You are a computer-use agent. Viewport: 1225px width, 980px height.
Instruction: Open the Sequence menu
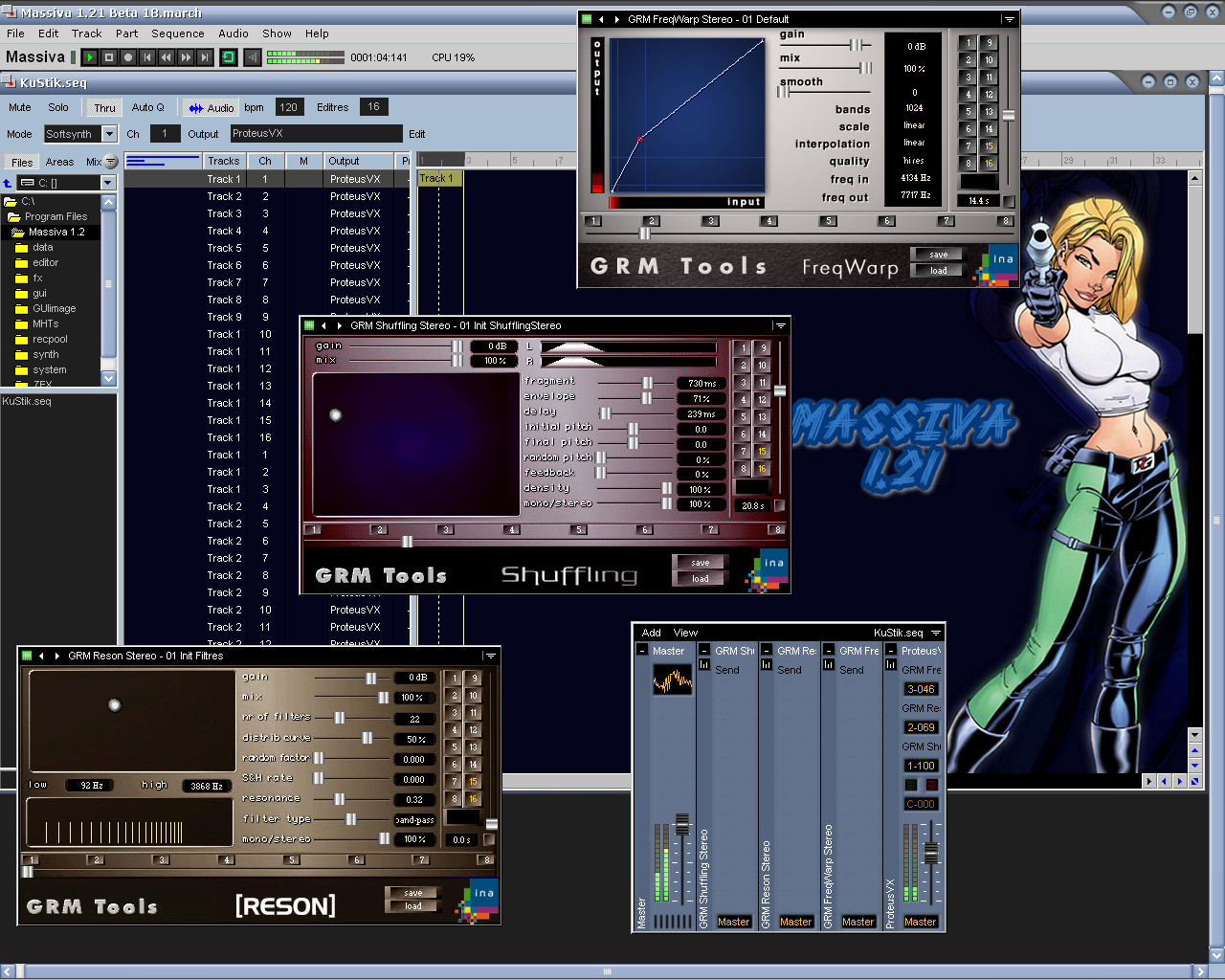pyautogui.click(x=177, y=33)
